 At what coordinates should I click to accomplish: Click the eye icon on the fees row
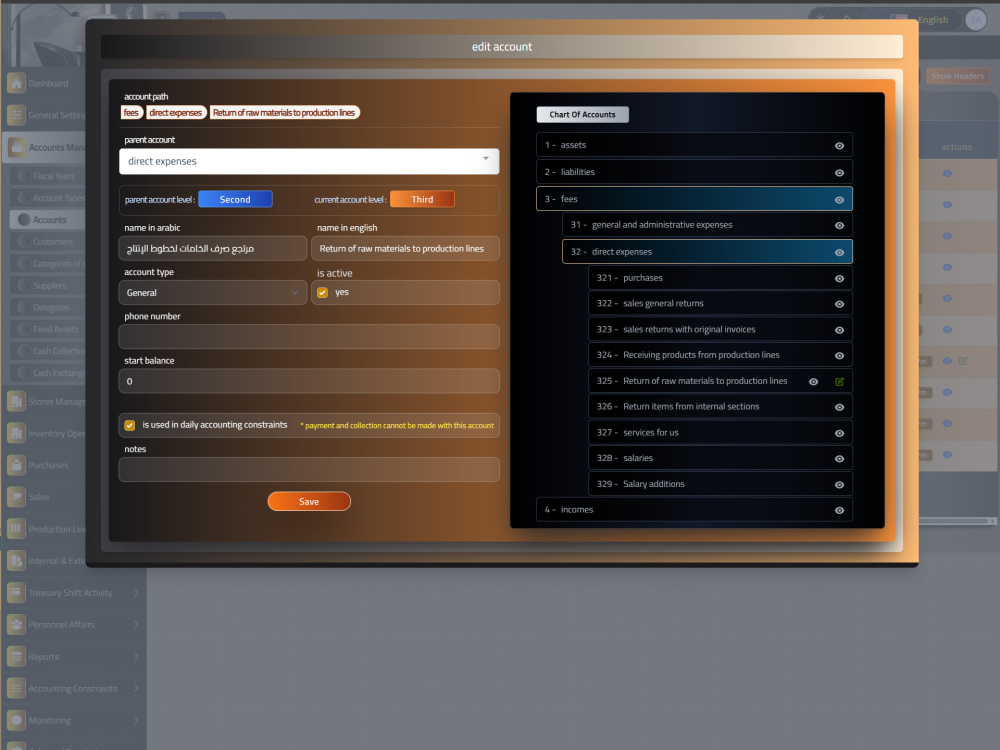point(839,200)
